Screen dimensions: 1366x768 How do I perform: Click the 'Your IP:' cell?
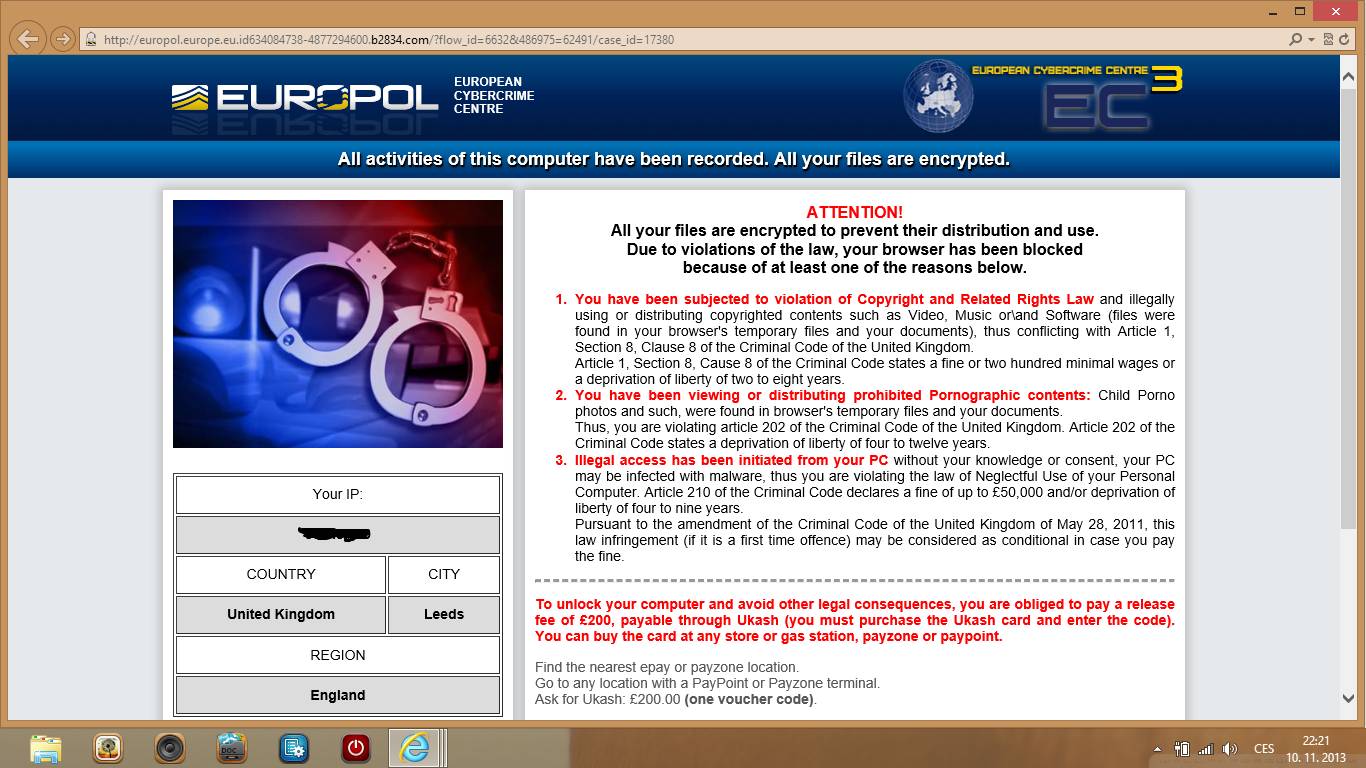(338, 494)
